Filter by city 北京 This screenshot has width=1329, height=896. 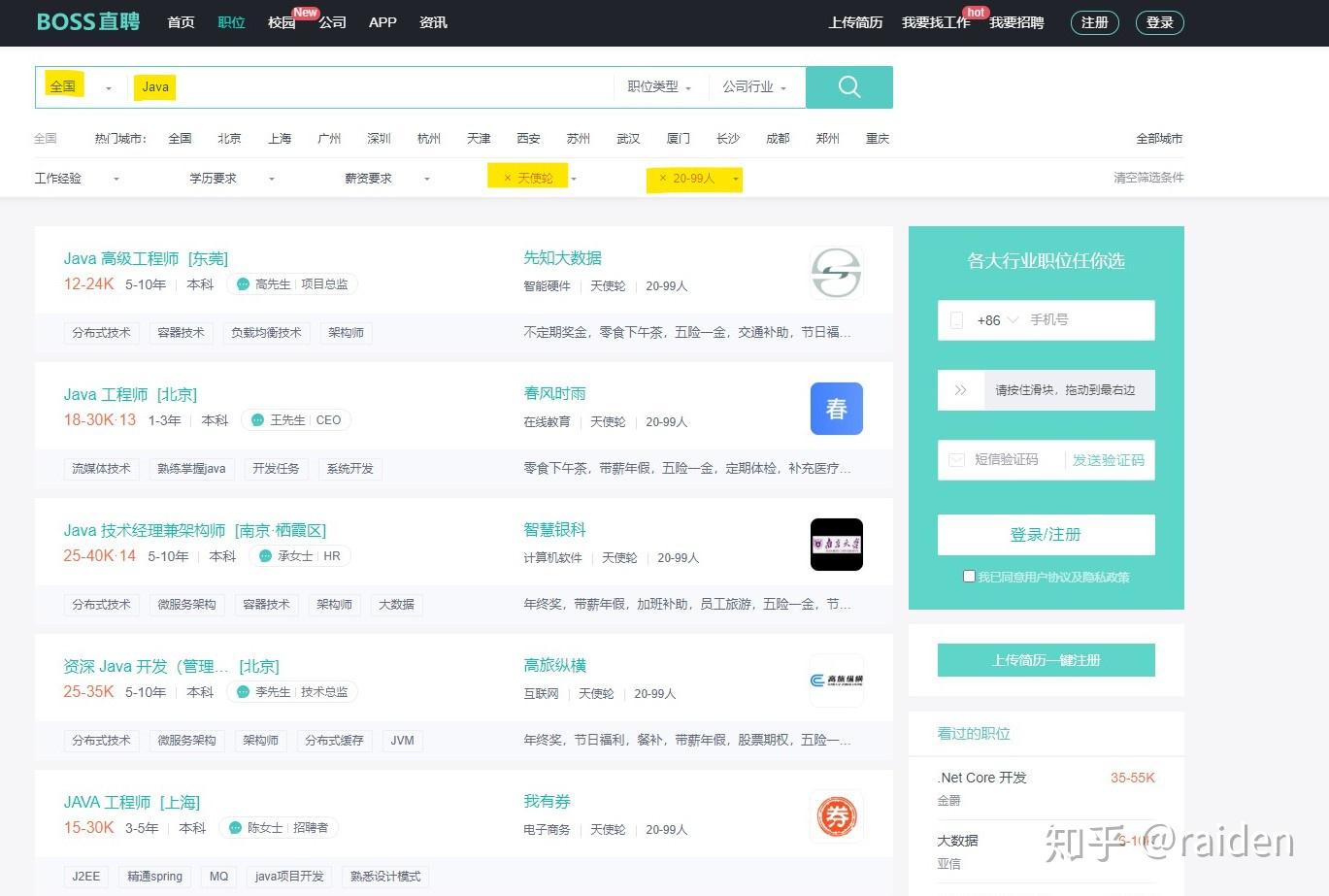coord(229,139)
